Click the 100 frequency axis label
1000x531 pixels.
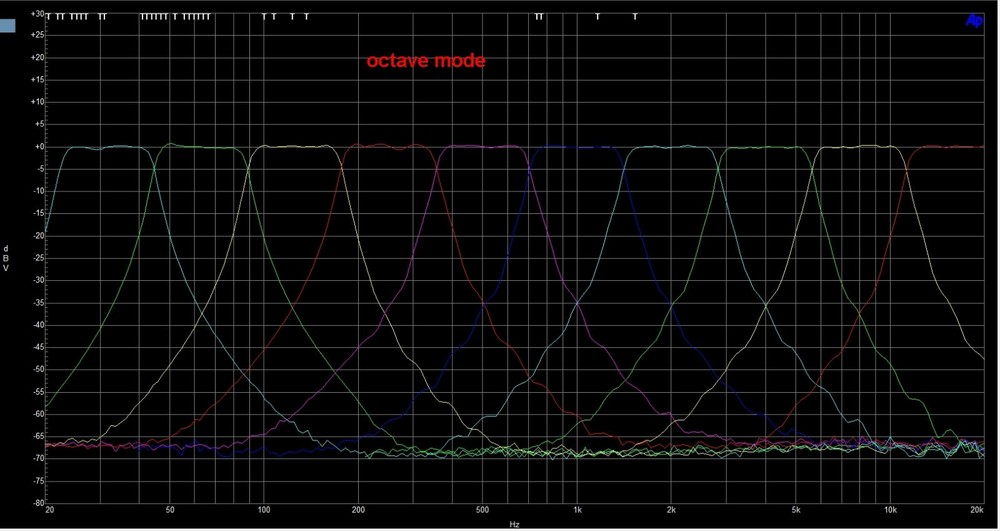point(264,511)
